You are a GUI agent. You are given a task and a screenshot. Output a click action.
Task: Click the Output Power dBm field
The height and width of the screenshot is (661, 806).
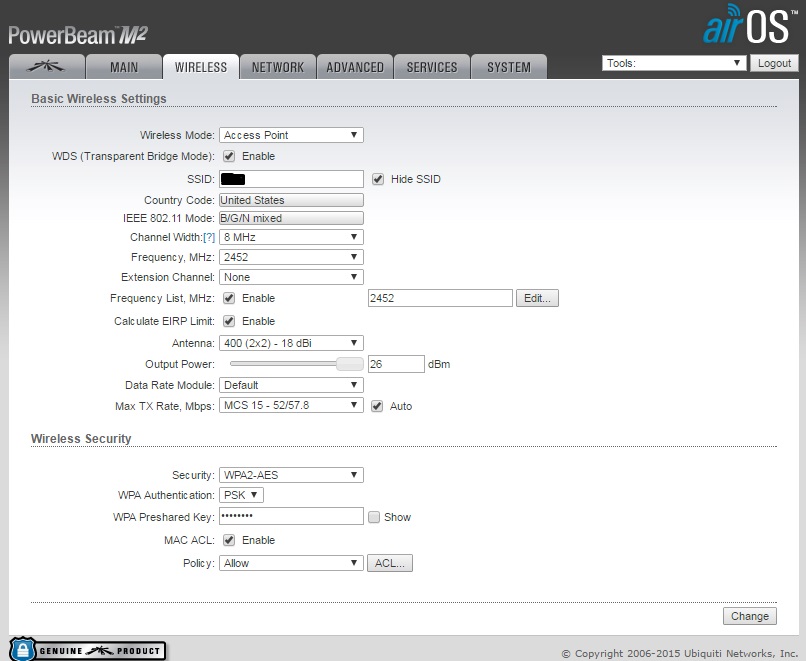click(396, 364)
